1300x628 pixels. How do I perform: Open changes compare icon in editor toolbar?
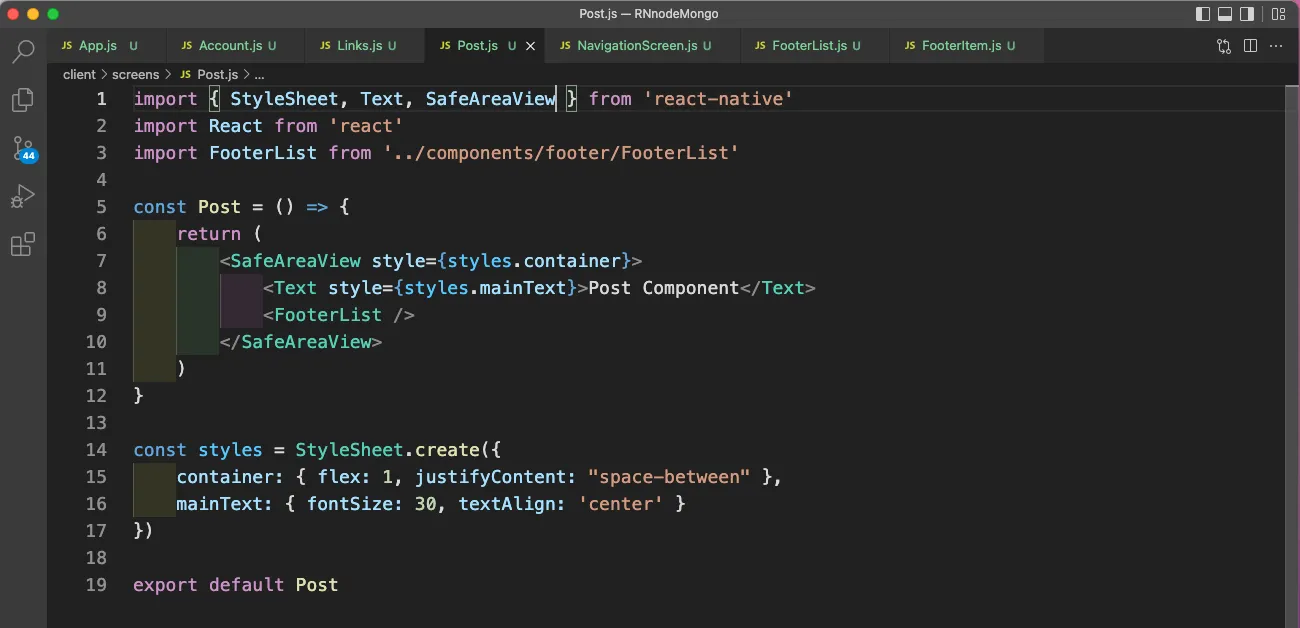pyautogui.click(x=1224, y=46)
